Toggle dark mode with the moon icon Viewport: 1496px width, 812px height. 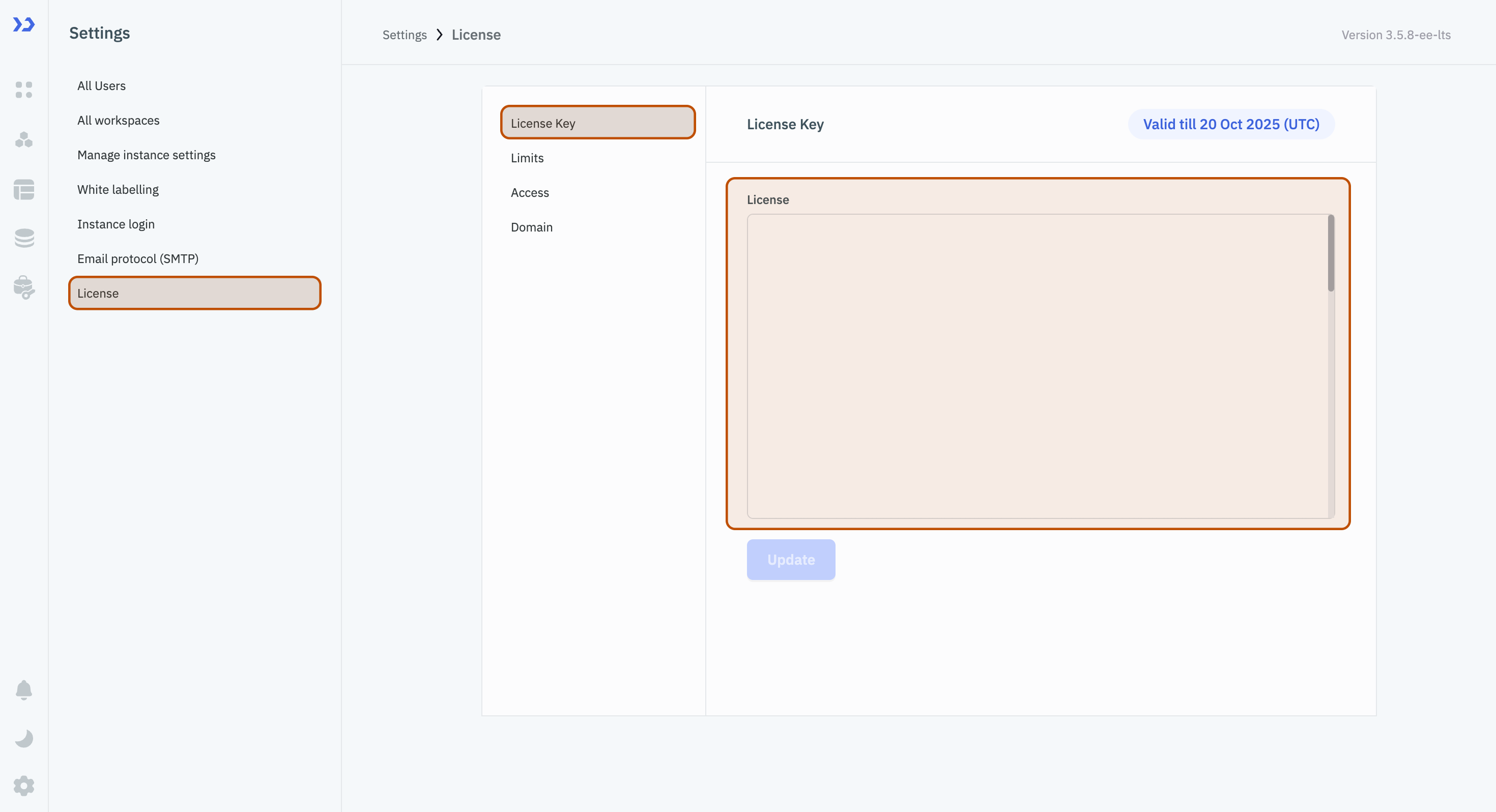point(24,738)
